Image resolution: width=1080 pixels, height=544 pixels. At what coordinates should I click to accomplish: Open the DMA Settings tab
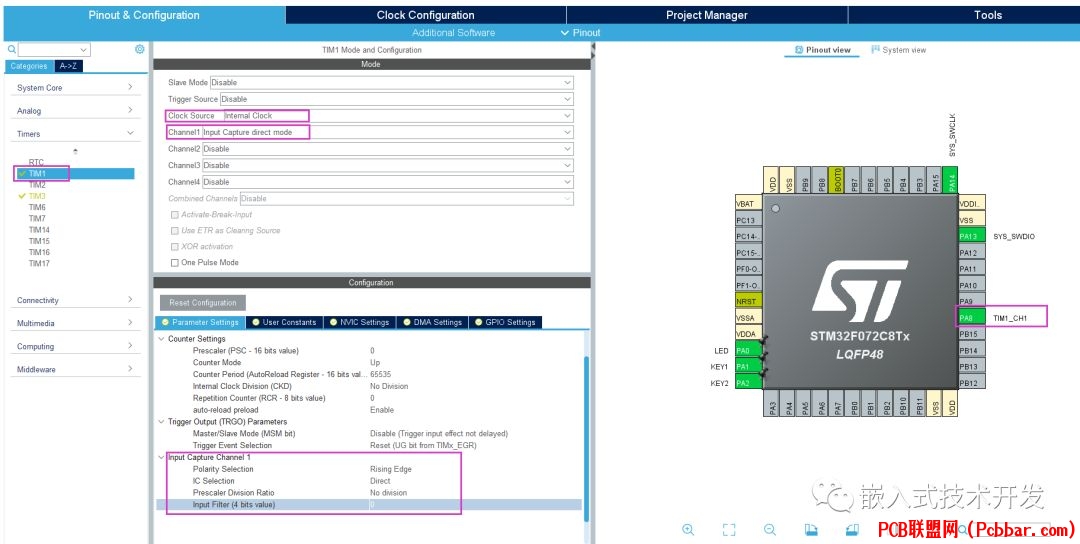click(431, 322)
